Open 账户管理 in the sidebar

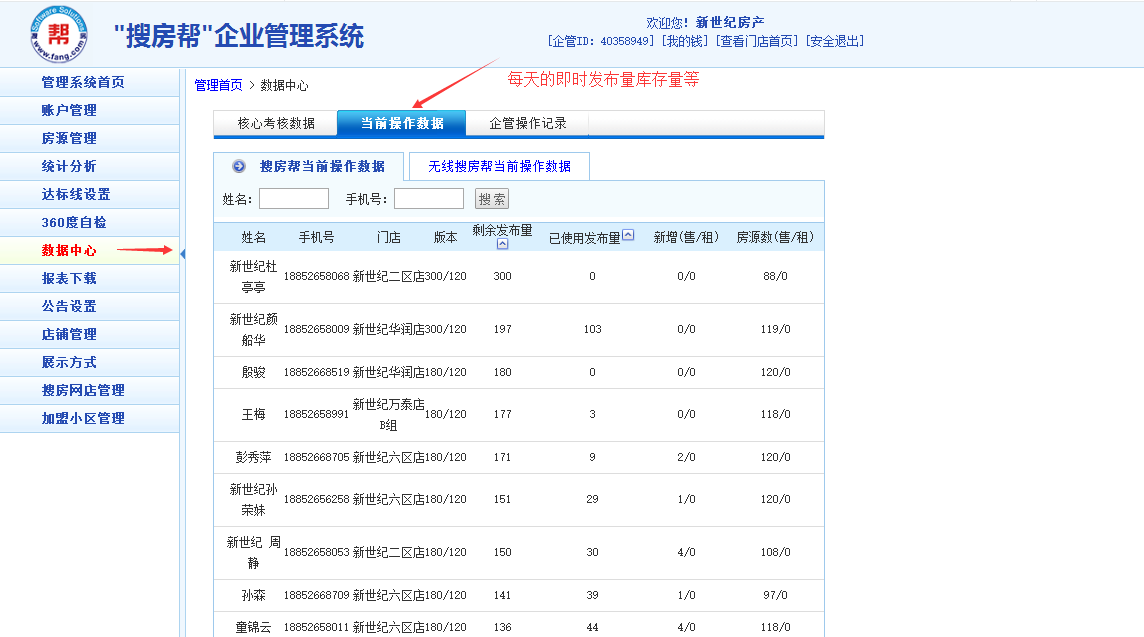69,110
